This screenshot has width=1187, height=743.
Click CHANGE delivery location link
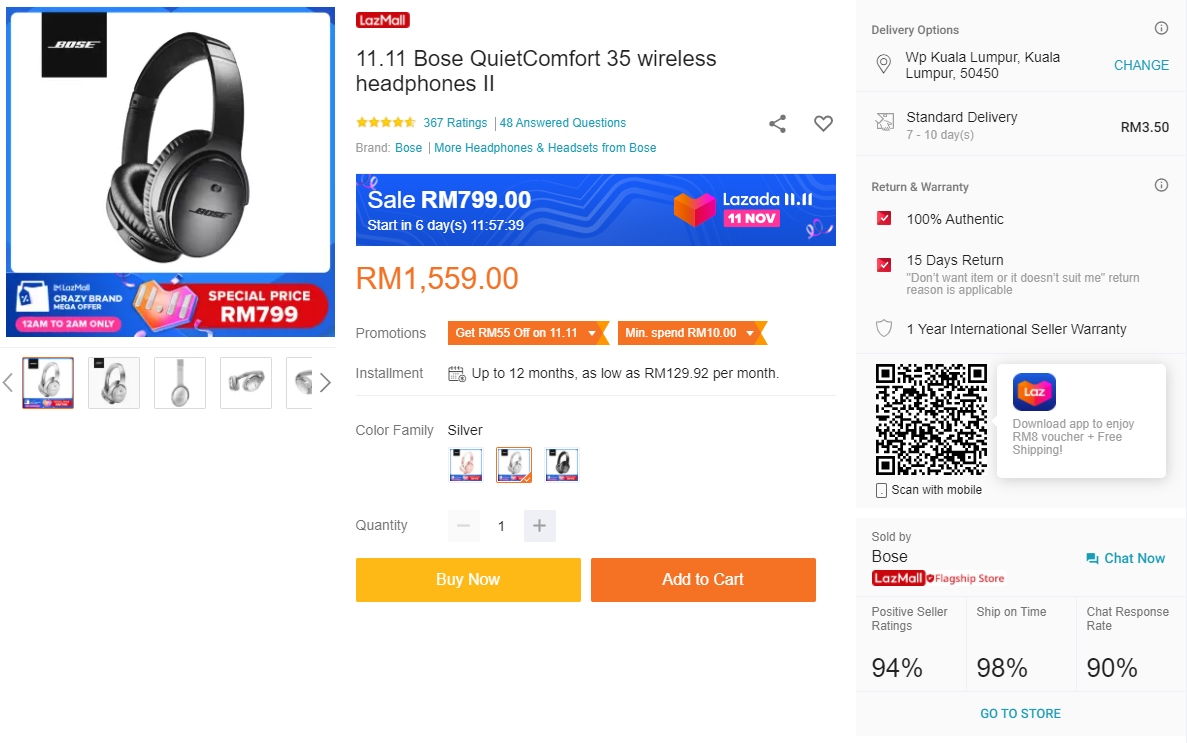pyautogui.click(x=1141, y=65)
